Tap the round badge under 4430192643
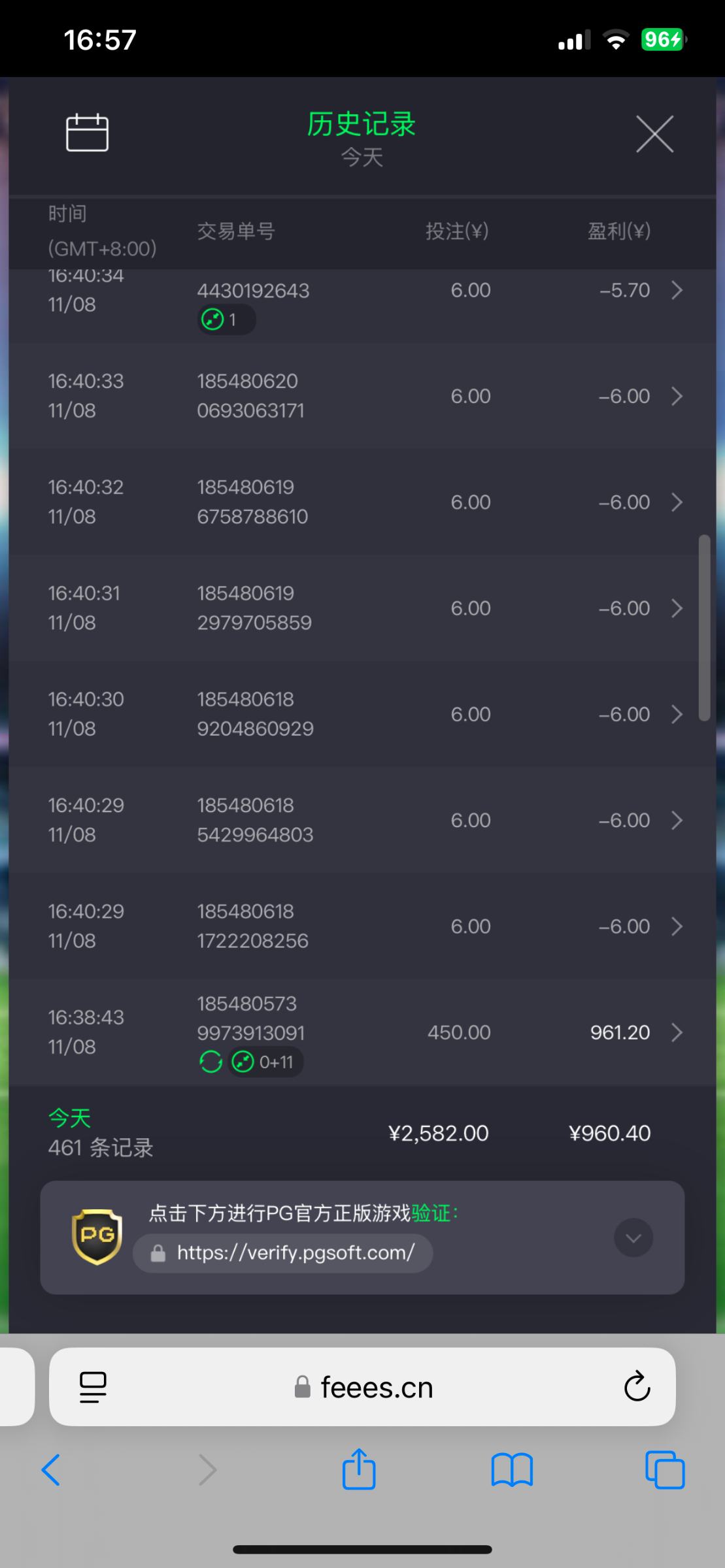The height and width of the screenshot is (1568, 725). click(x=226, y=319)
